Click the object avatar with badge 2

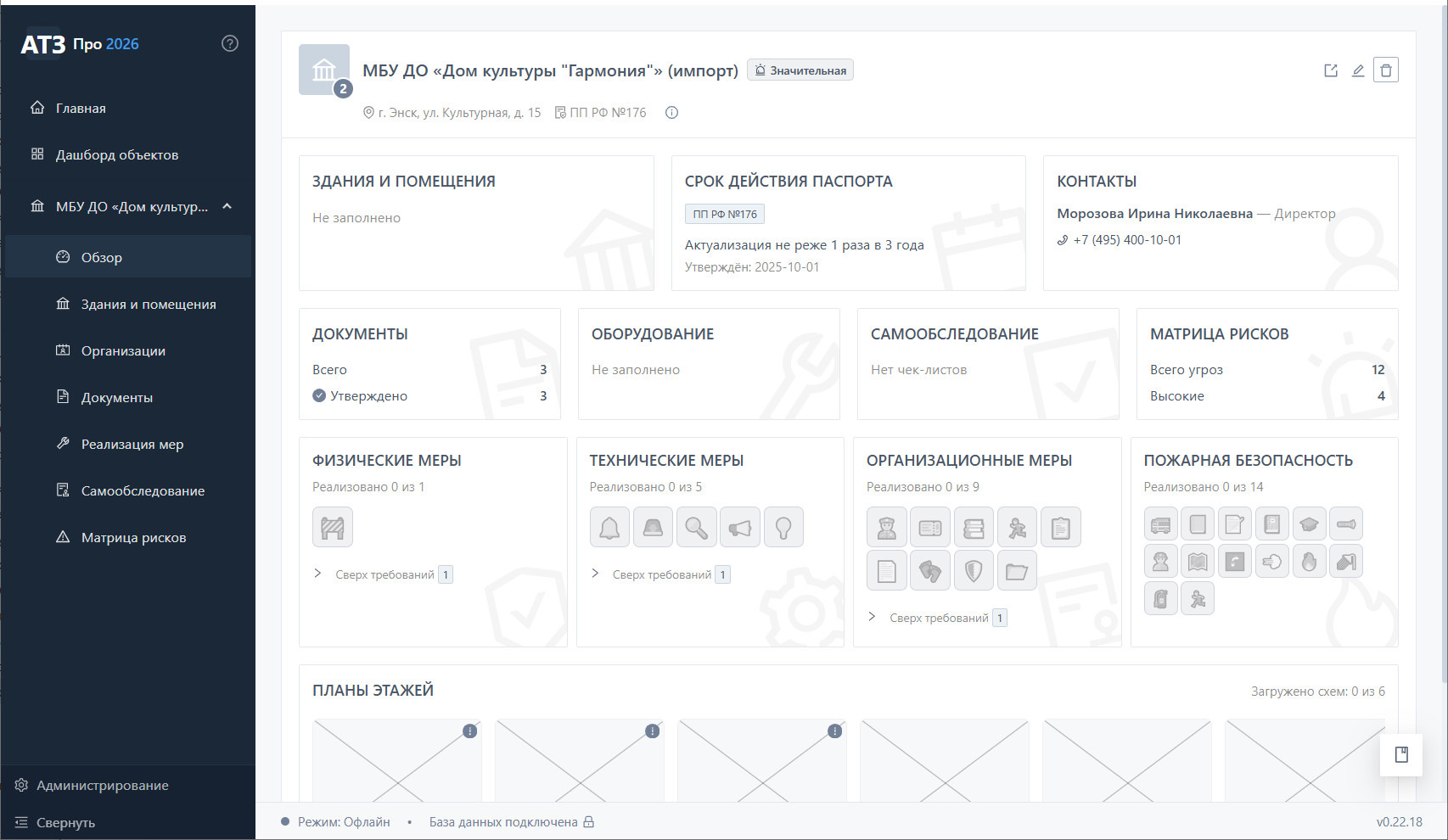pos(325,70)
